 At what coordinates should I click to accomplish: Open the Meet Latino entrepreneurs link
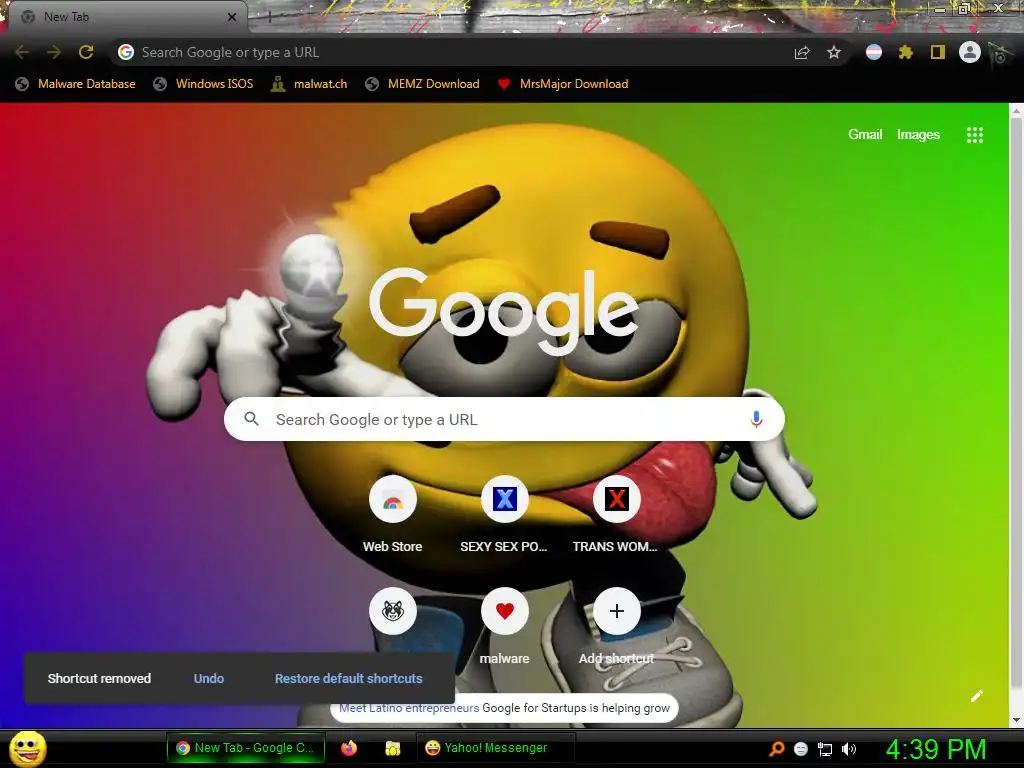(x=409, y=708)
